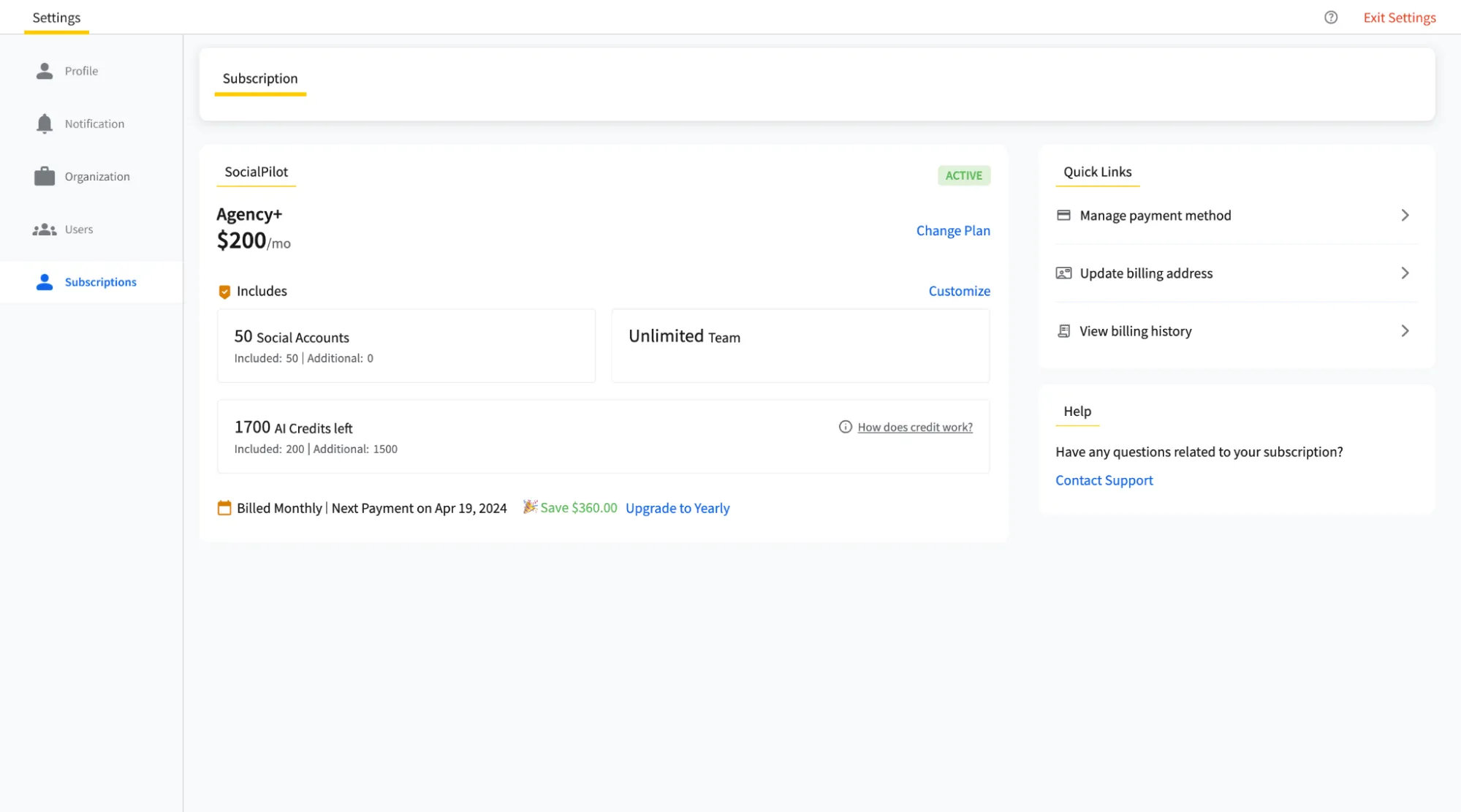Click the Upgrade to Yearly button
The height and width of the screenshot is (812, 1461).
coord(677,507)
